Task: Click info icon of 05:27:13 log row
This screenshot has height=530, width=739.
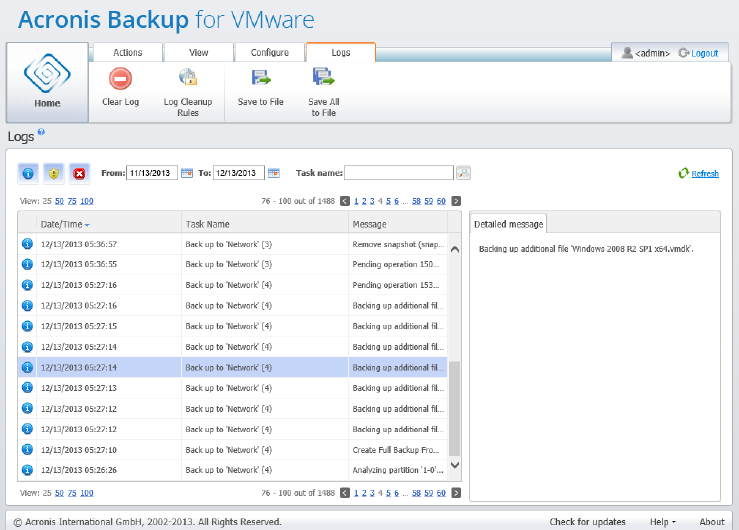Action: point(27,388)
